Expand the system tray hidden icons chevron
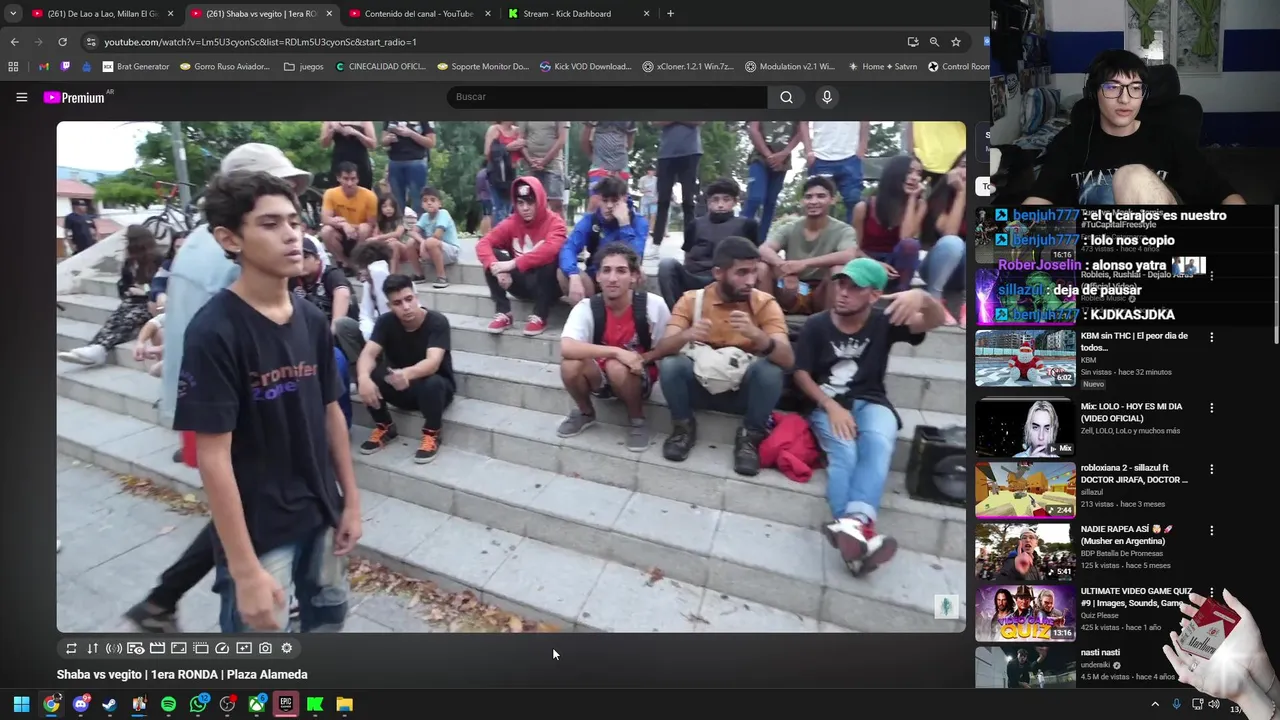Image resolution: width=1280 pixels, height=720 pixels. pos(1155,704)
